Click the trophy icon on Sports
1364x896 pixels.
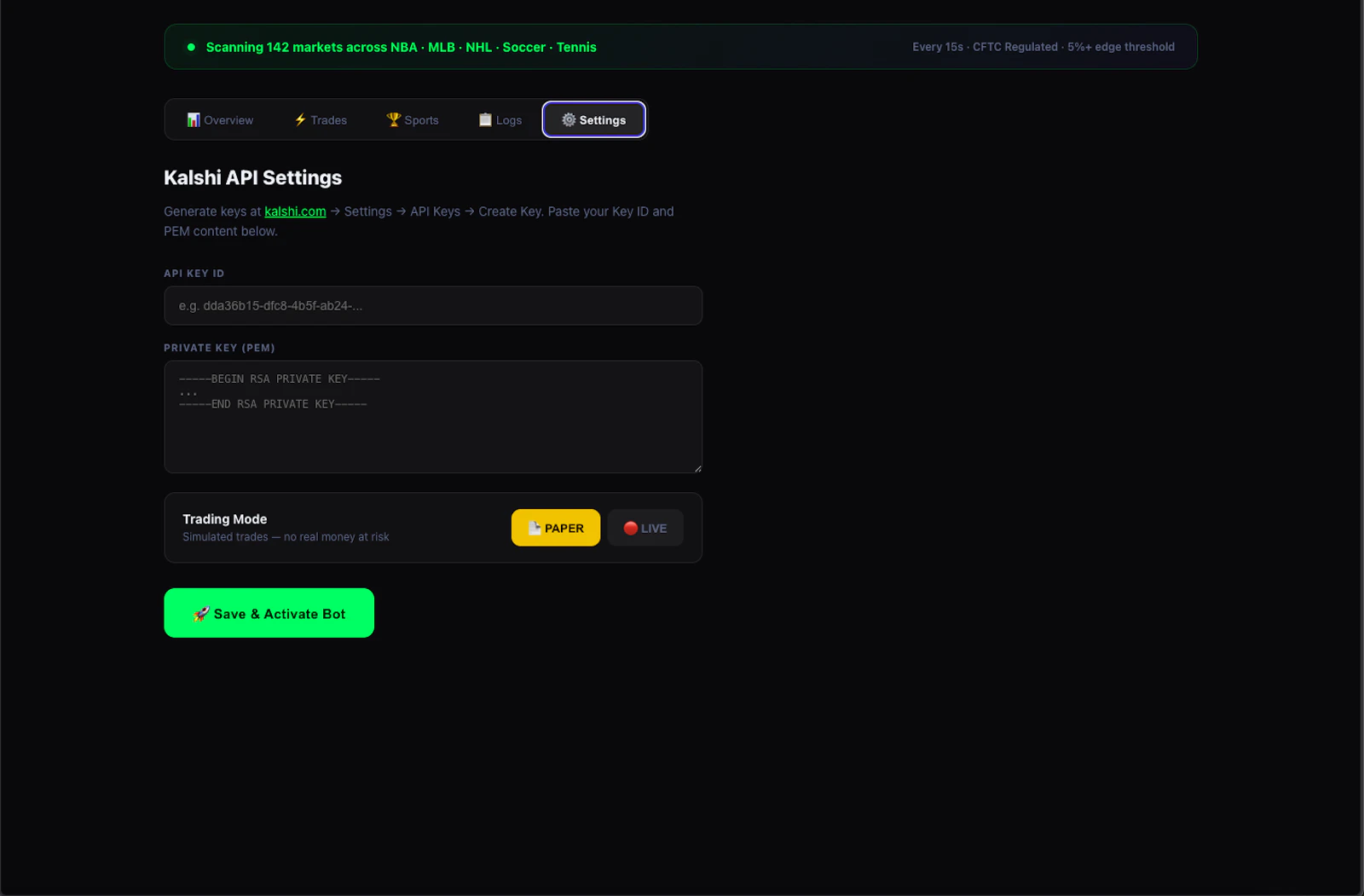point(393,120)
